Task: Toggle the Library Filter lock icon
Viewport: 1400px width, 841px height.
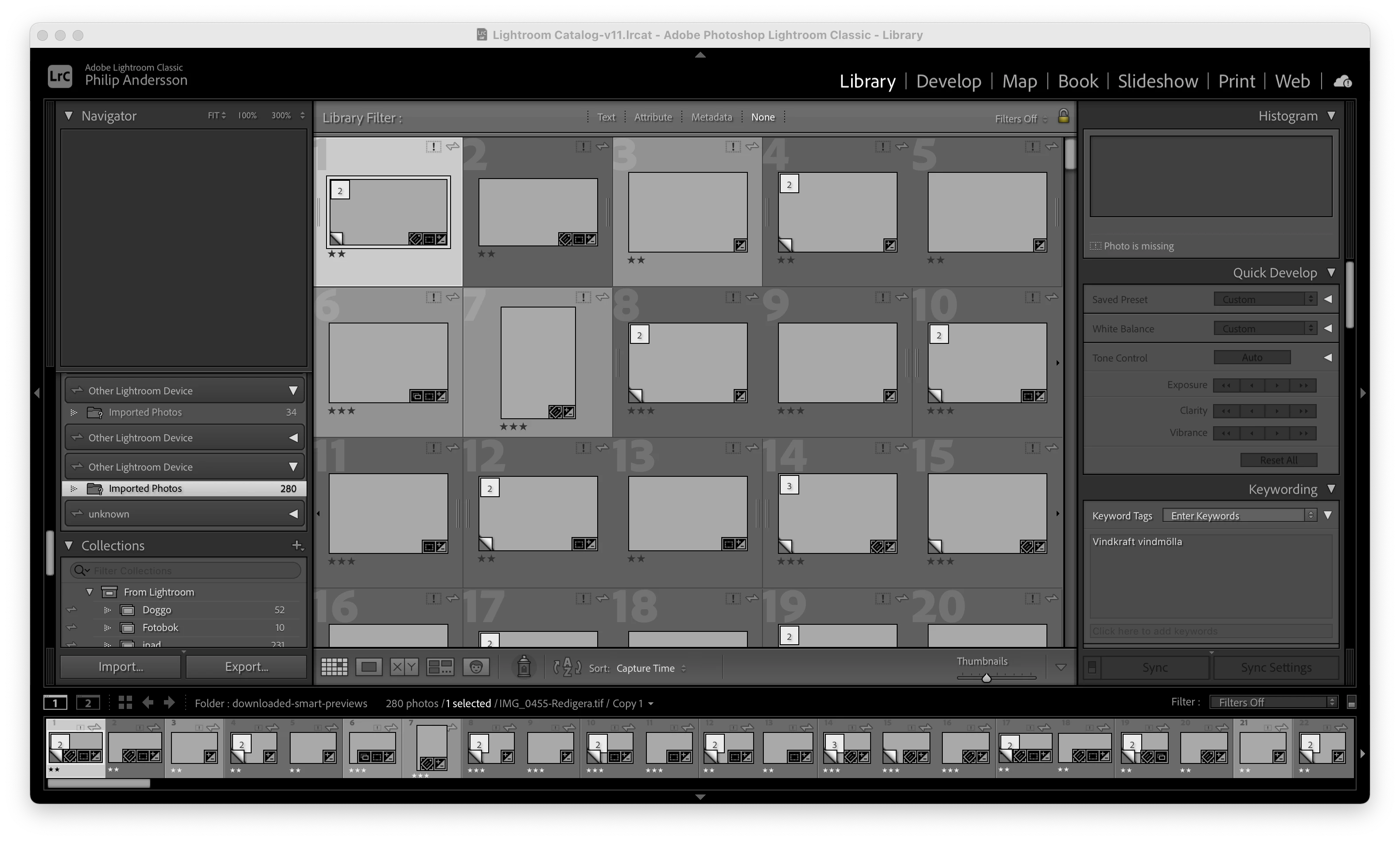Action: pos(1063,116)
